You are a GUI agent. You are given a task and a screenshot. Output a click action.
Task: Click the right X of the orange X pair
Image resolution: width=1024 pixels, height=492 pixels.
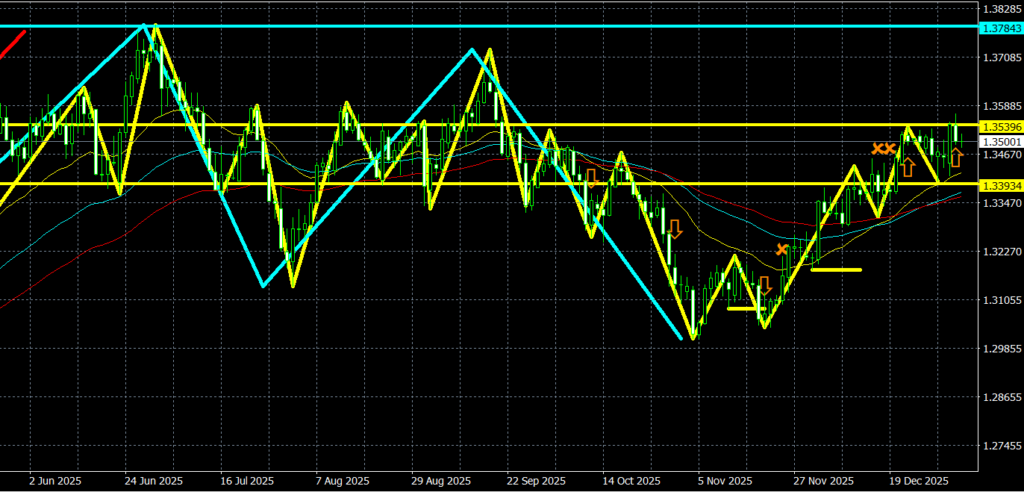(890, 148)
